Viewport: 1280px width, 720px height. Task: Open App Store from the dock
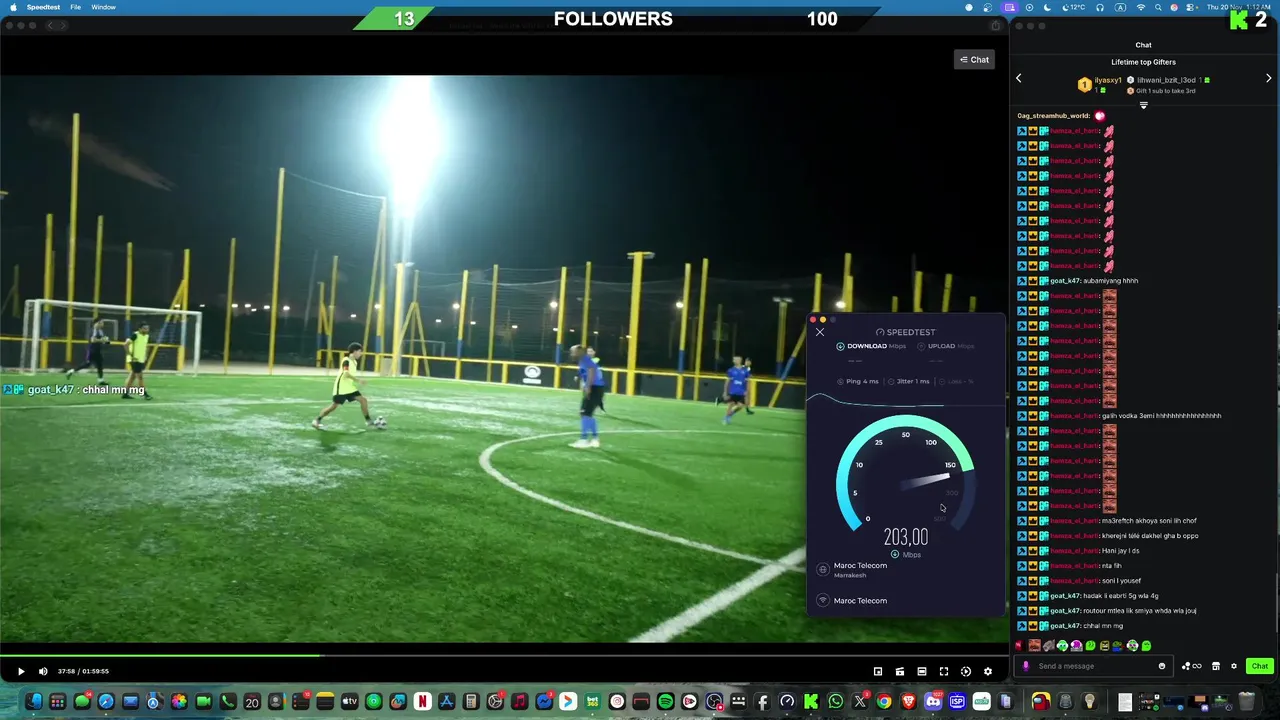click(x=447, y=702)
